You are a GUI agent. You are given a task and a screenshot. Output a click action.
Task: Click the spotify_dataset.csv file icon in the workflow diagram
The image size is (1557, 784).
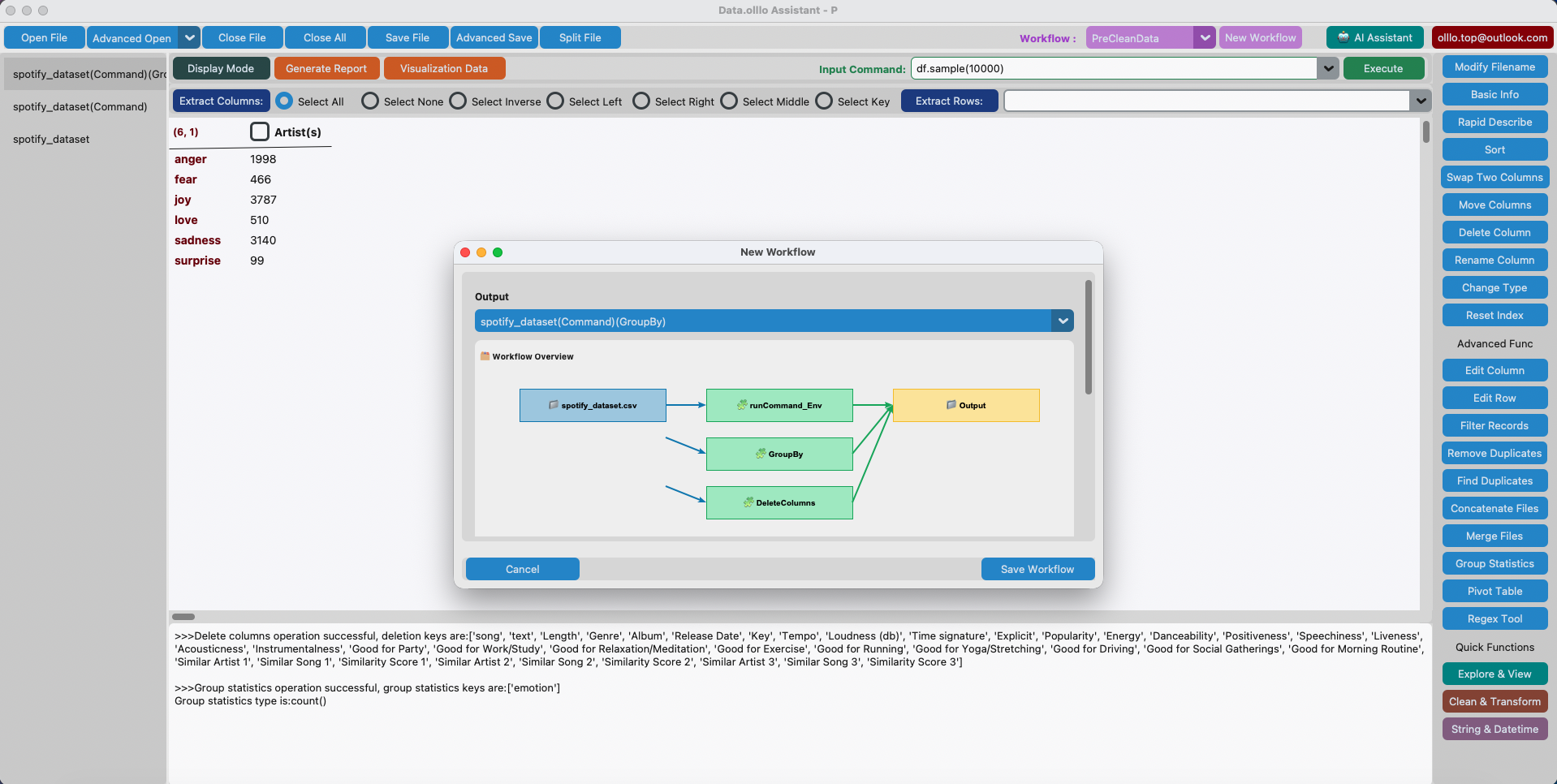(554, 405)
